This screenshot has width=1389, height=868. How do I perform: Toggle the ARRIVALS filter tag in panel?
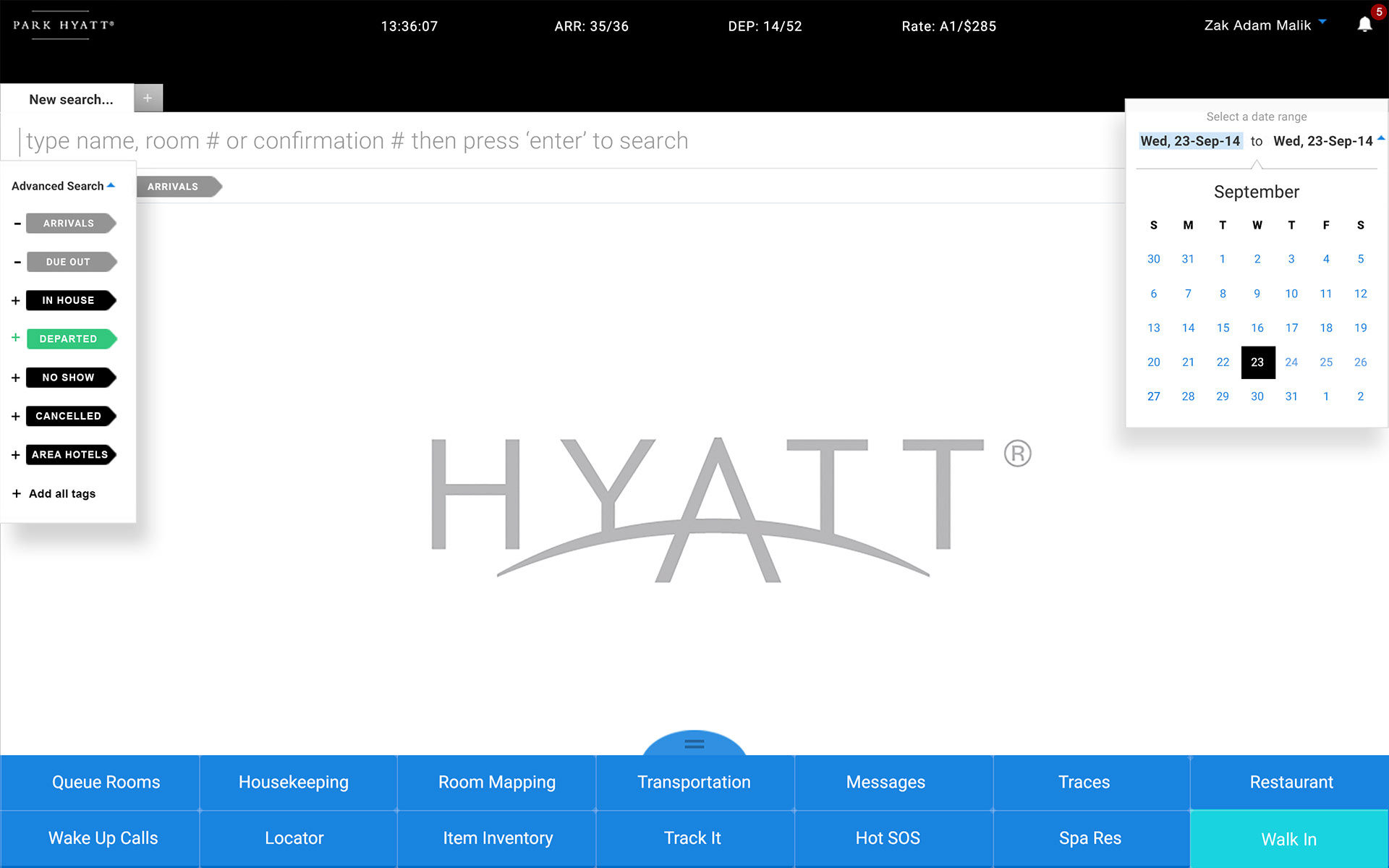(71, 224)
